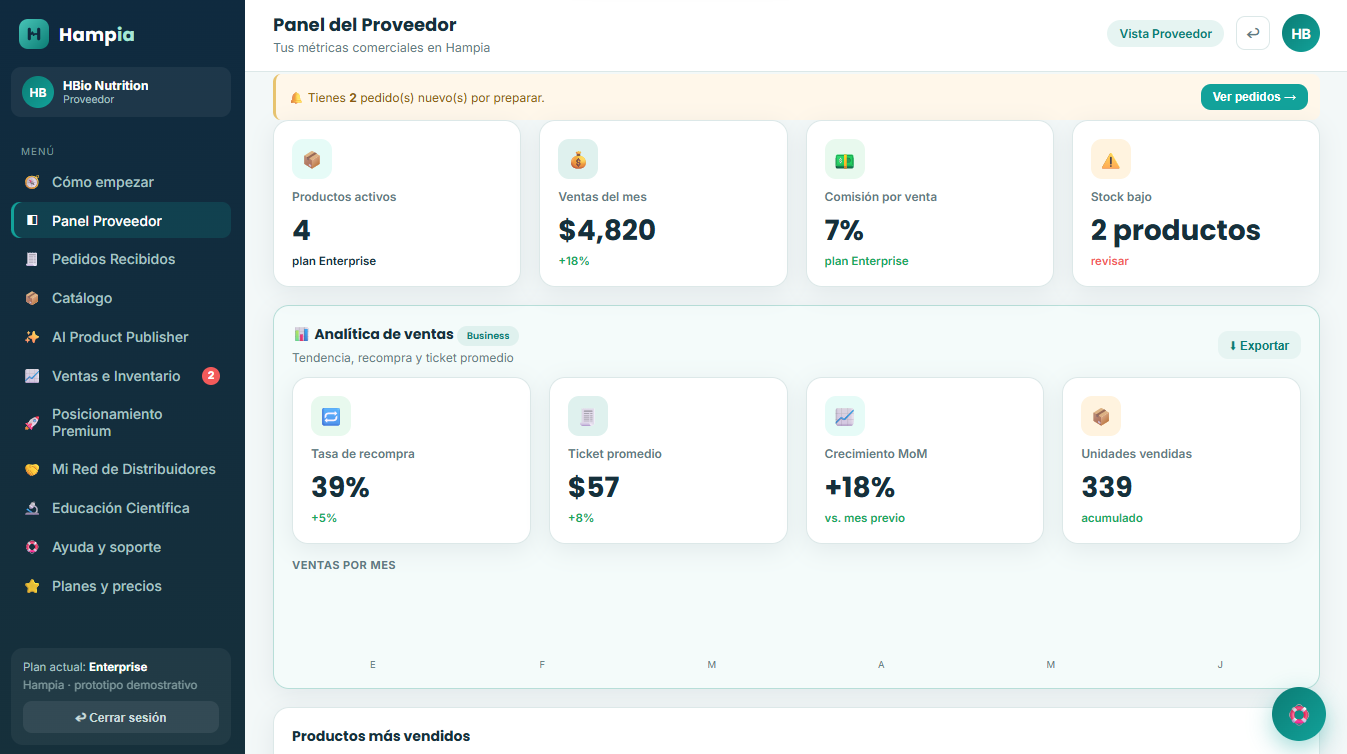The image size is (1347, 754).
Task: Click the red 2 badge on Ventas e Inventario
Action: (211, 376)
